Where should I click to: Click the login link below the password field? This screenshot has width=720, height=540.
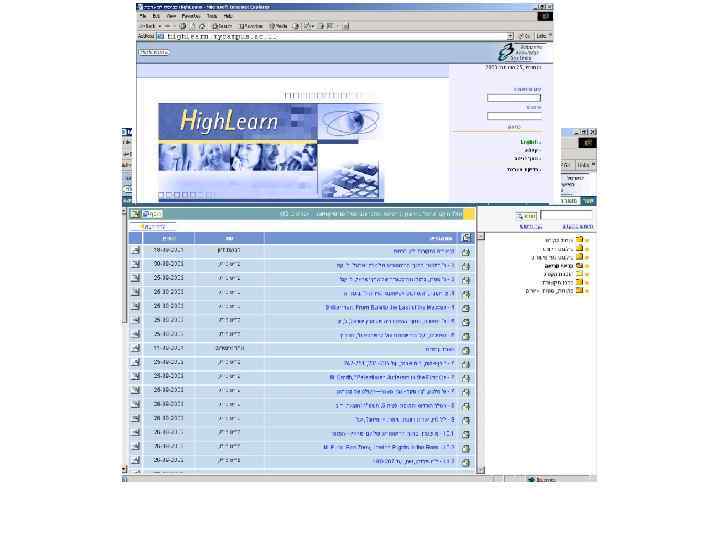[514, 127]
